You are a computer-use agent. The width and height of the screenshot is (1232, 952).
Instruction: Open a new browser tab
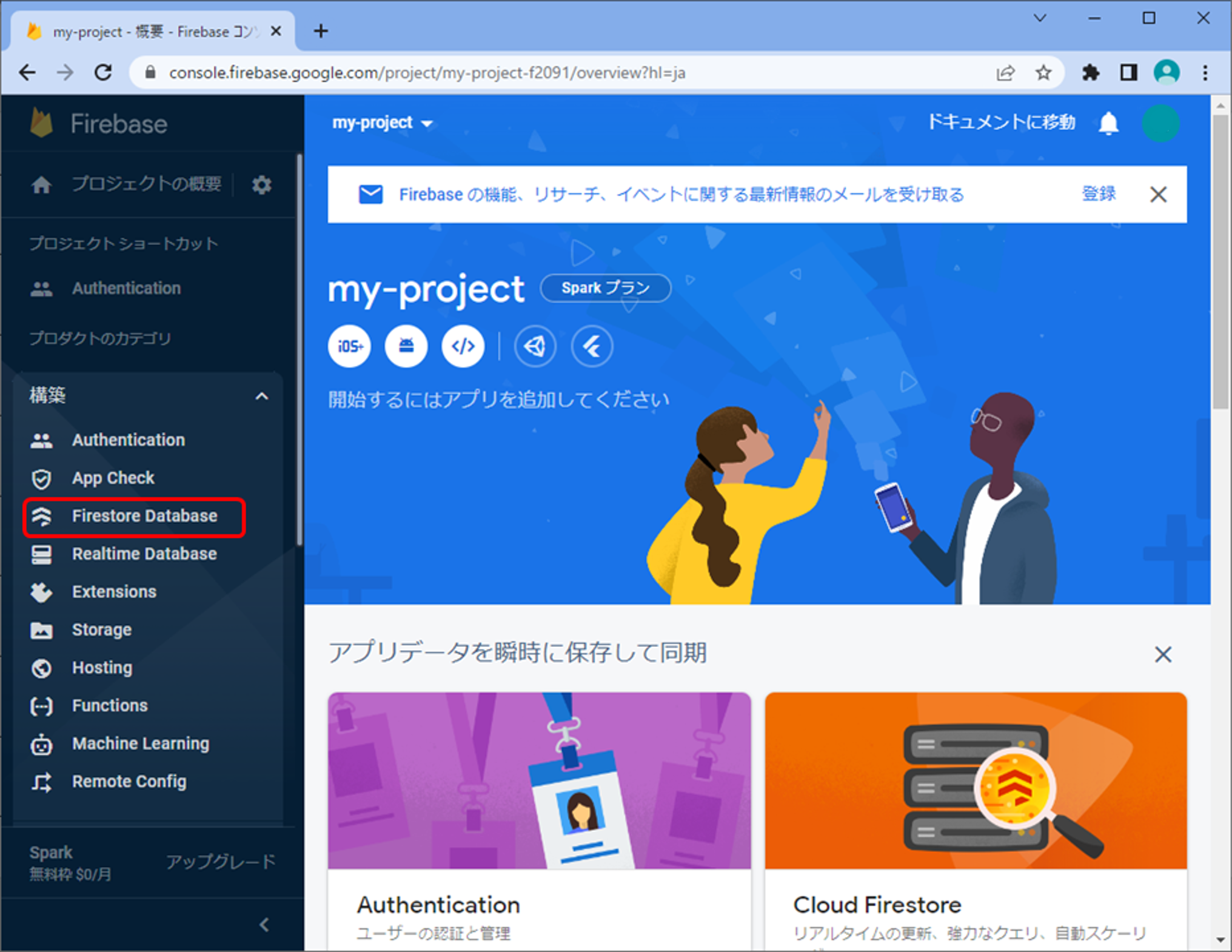coord(321,31)
